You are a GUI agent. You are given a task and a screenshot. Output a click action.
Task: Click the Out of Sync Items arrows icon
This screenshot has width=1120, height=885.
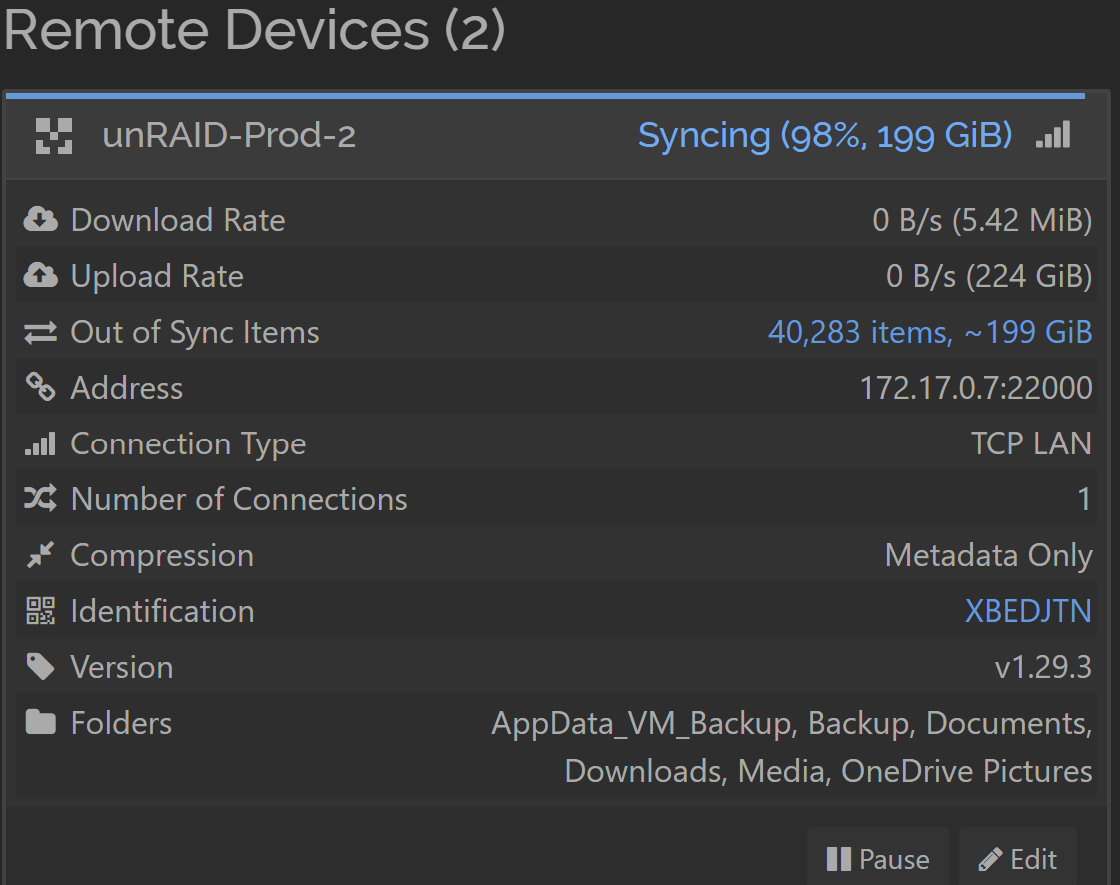point(41,332)
